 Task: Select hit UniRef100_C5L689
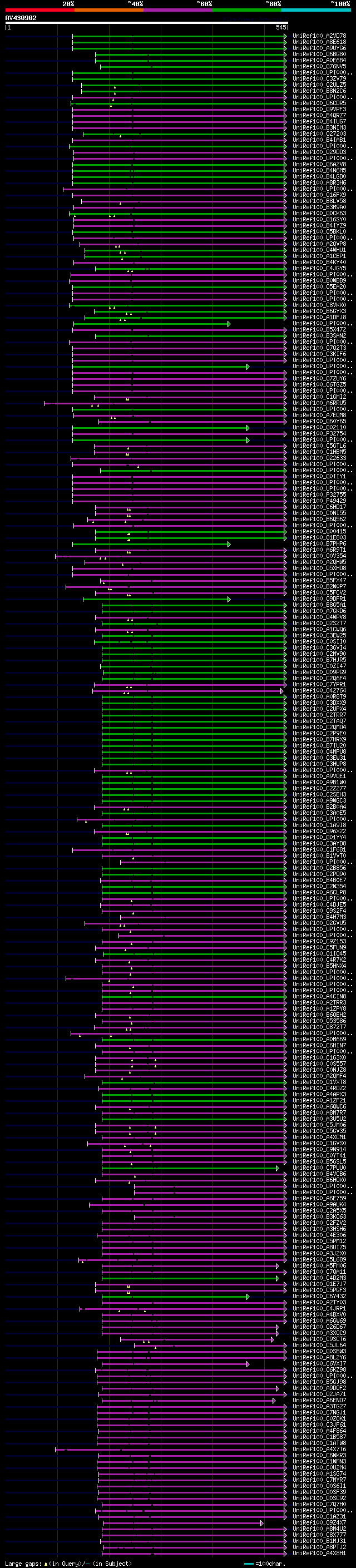tap(319, 1260)
